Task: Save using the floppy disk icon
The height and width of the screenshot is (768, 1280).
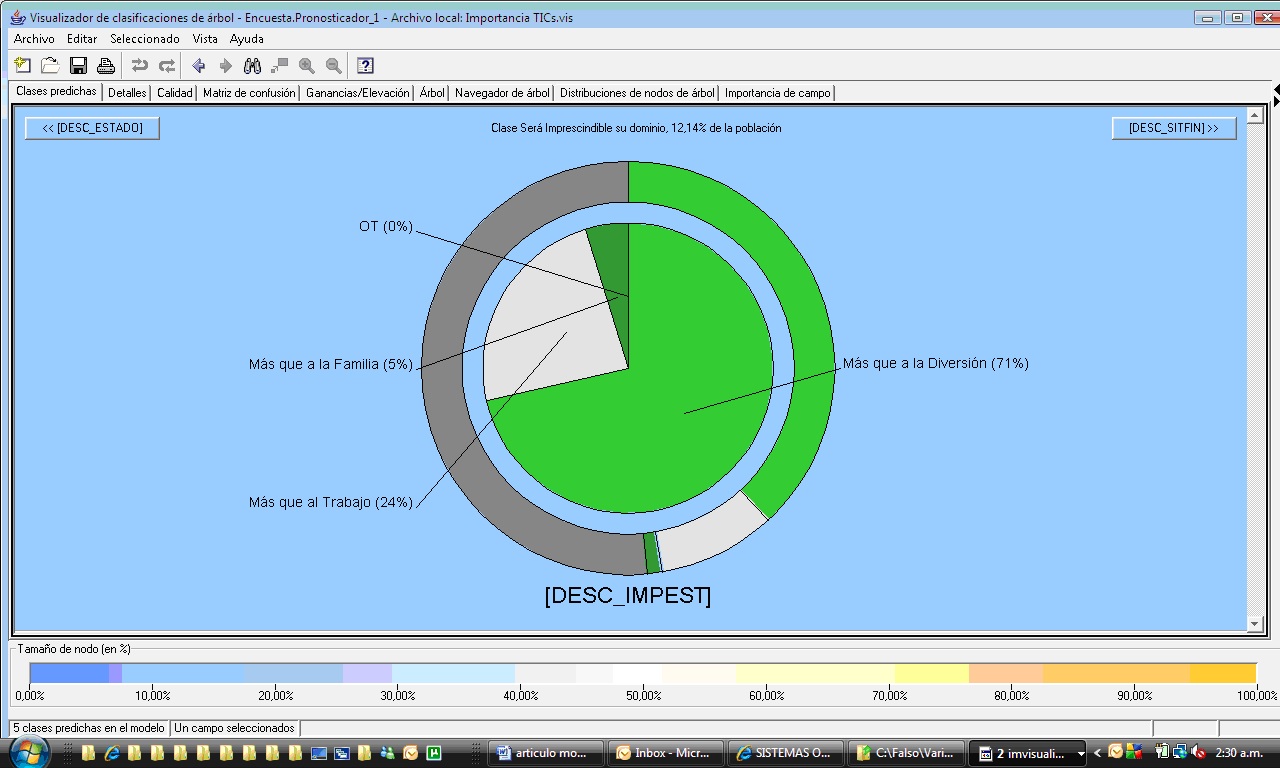Action: point(78,66)
